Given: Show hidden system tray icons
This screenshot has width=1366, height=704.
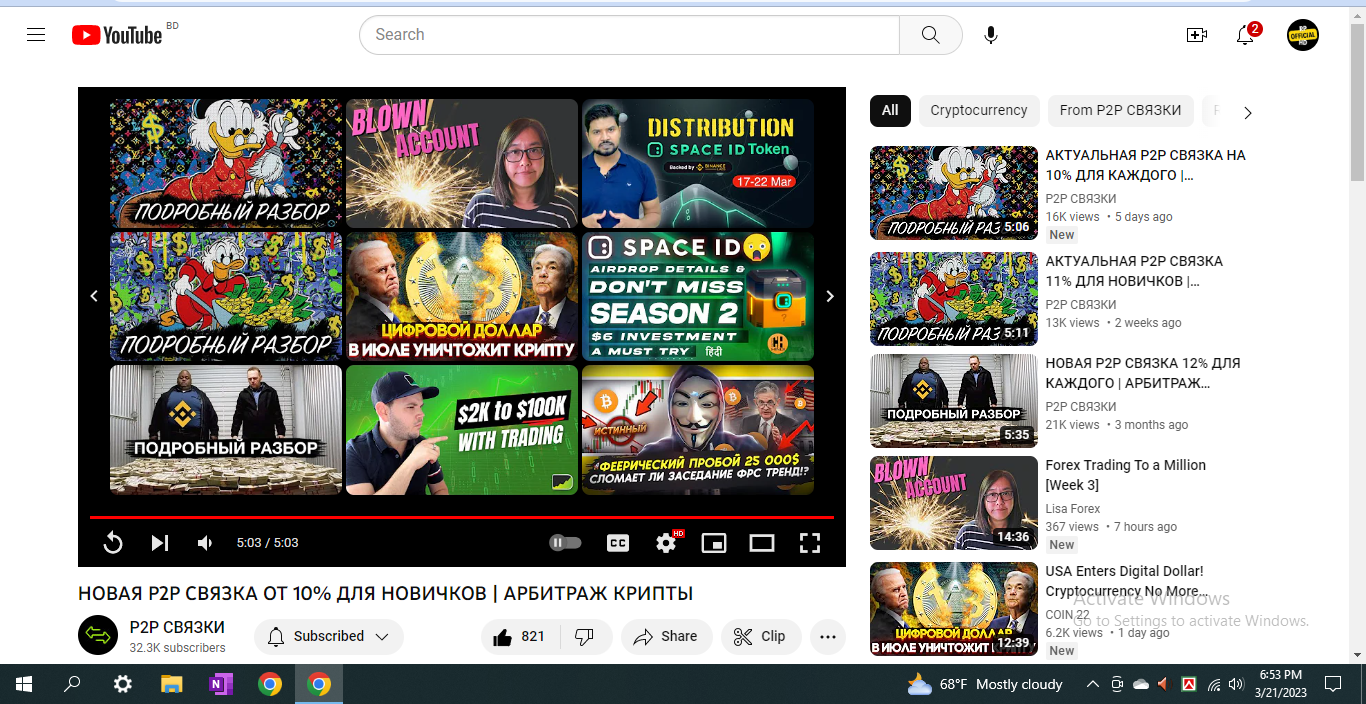Looking at the screenshot, I should tap(1092, 685).
